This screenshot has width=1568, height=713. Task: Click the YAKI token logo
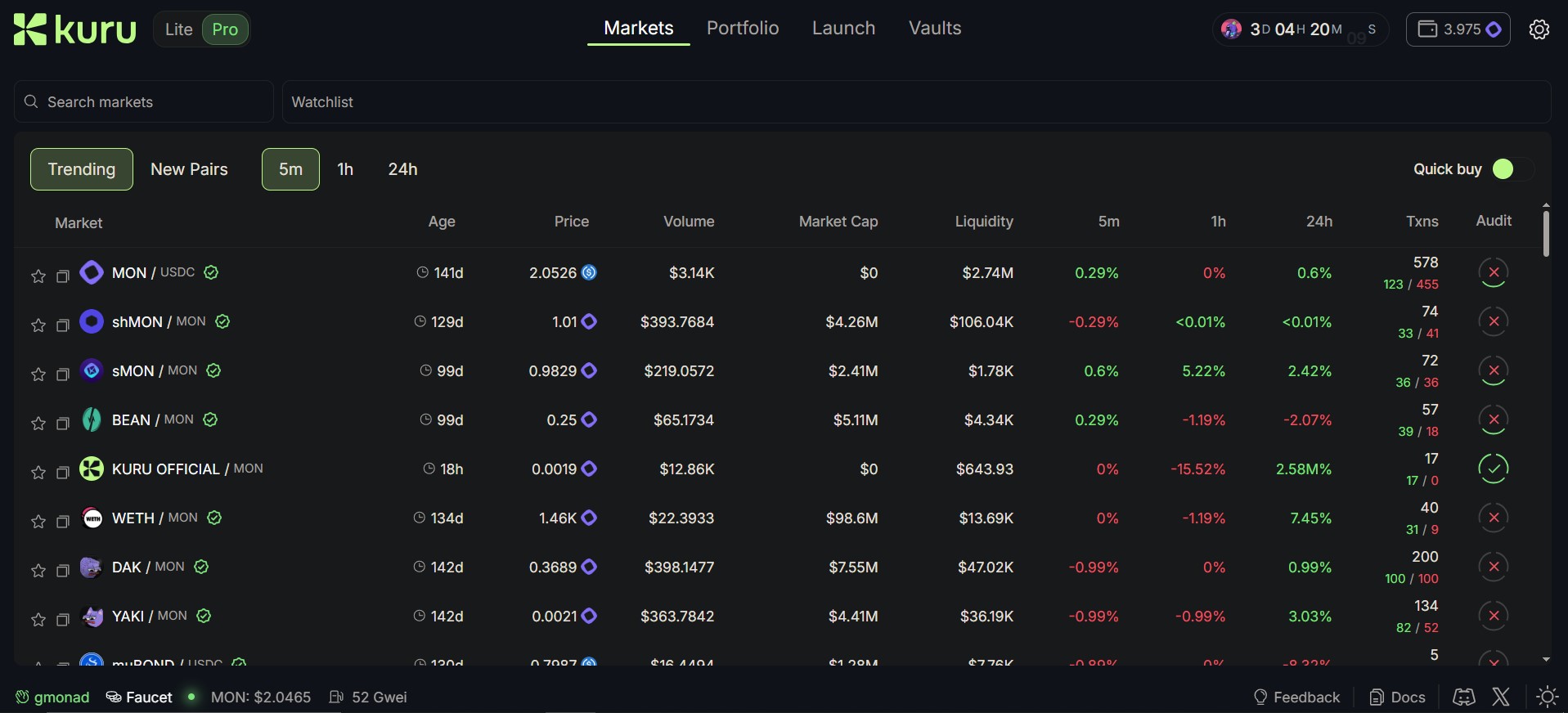(x=92, y=616)
